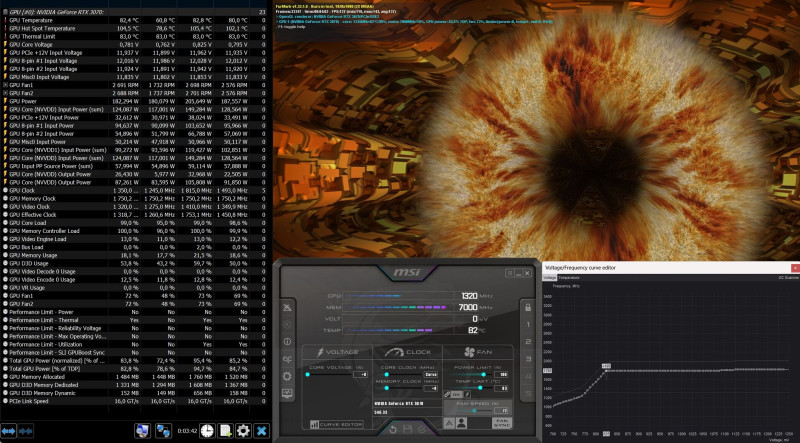Select Afterburner profile slot 5
Image resolution: width=800 pixels, height=443 pixels.
pos(528,393)
